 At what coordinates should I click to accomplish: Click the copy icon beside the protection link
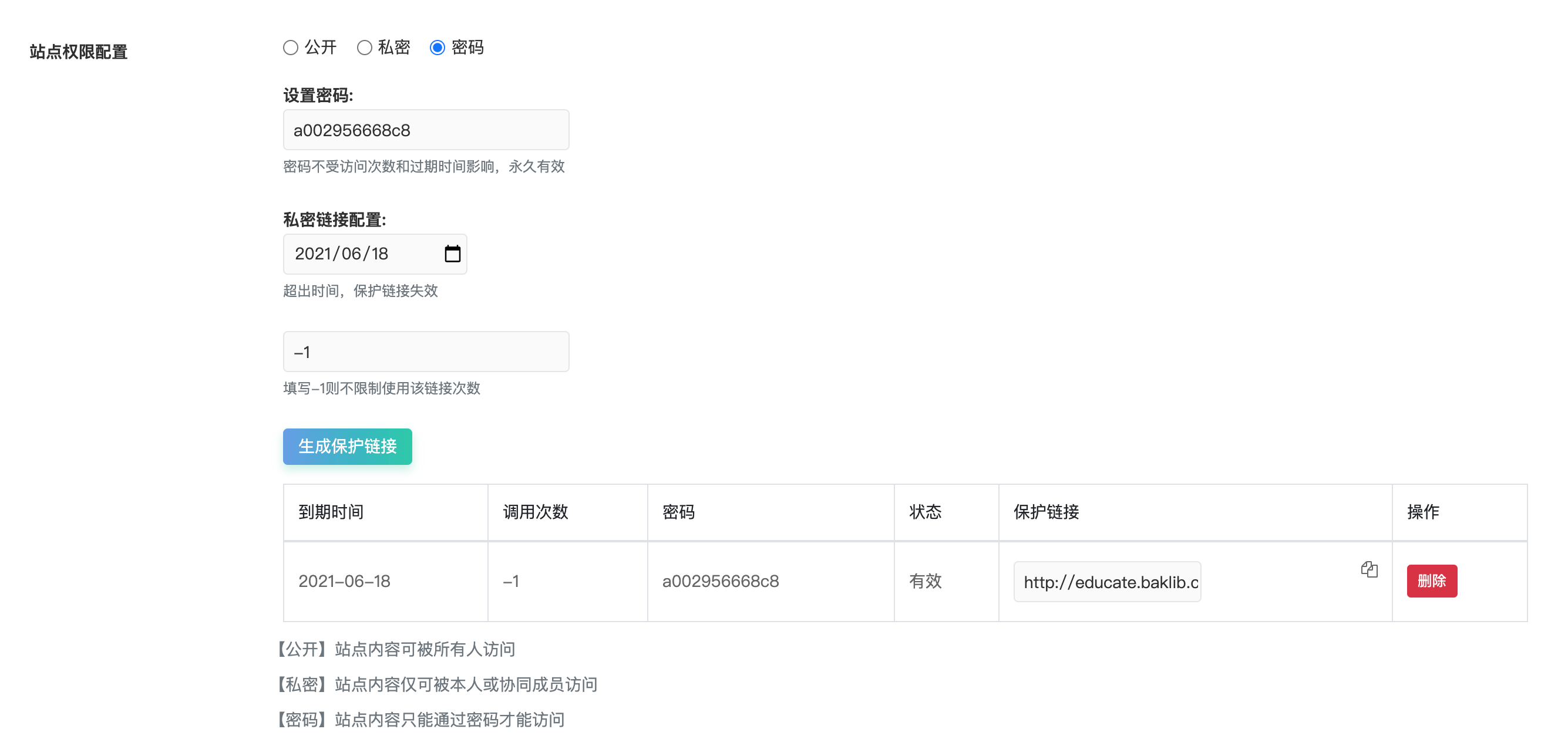(x=1369, y=569)
